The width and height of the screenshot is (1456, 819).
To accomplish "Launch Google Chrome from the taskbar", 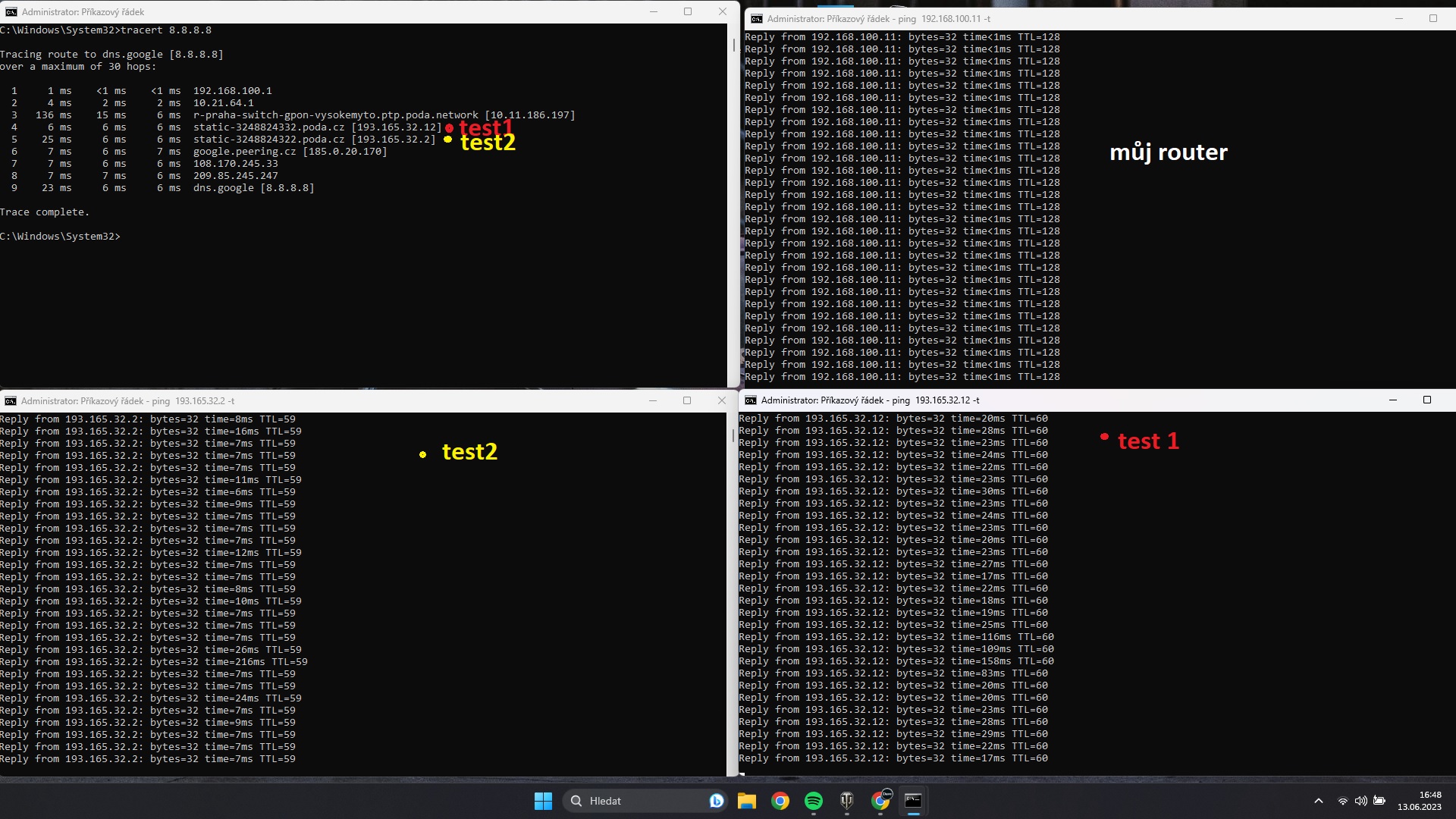I will (780, 801).
